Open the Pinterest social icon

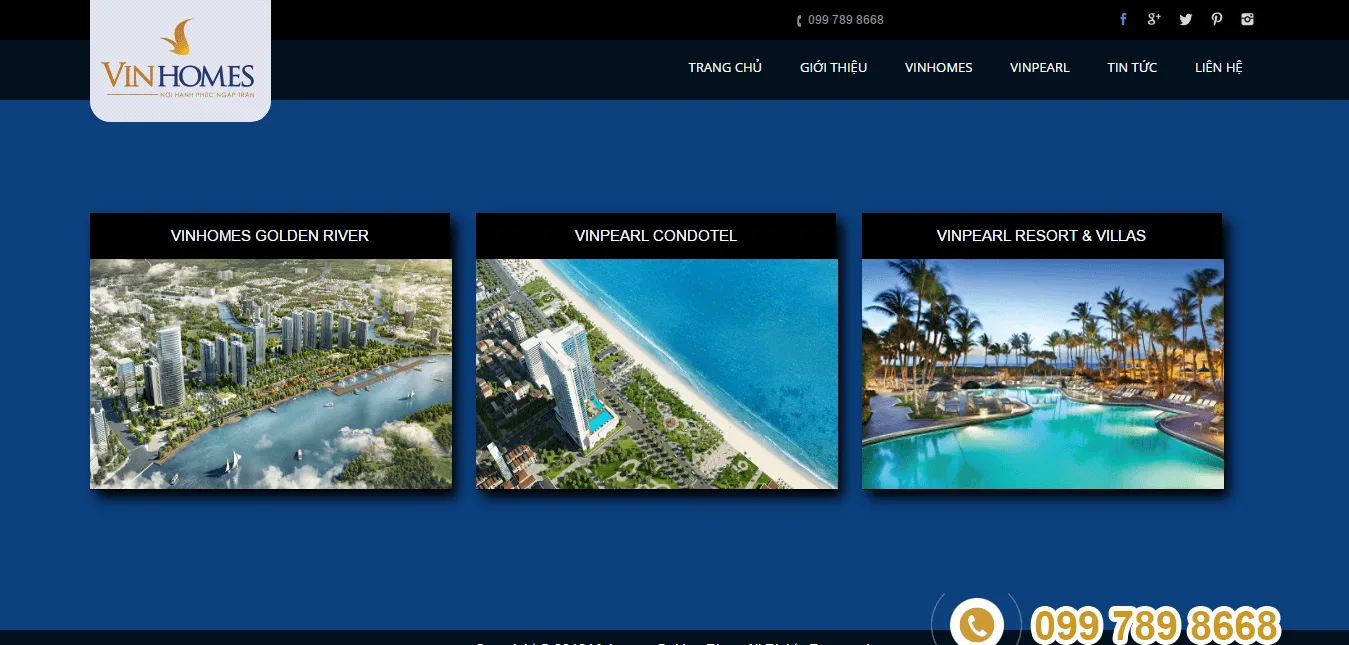(x=1217, y=19)
